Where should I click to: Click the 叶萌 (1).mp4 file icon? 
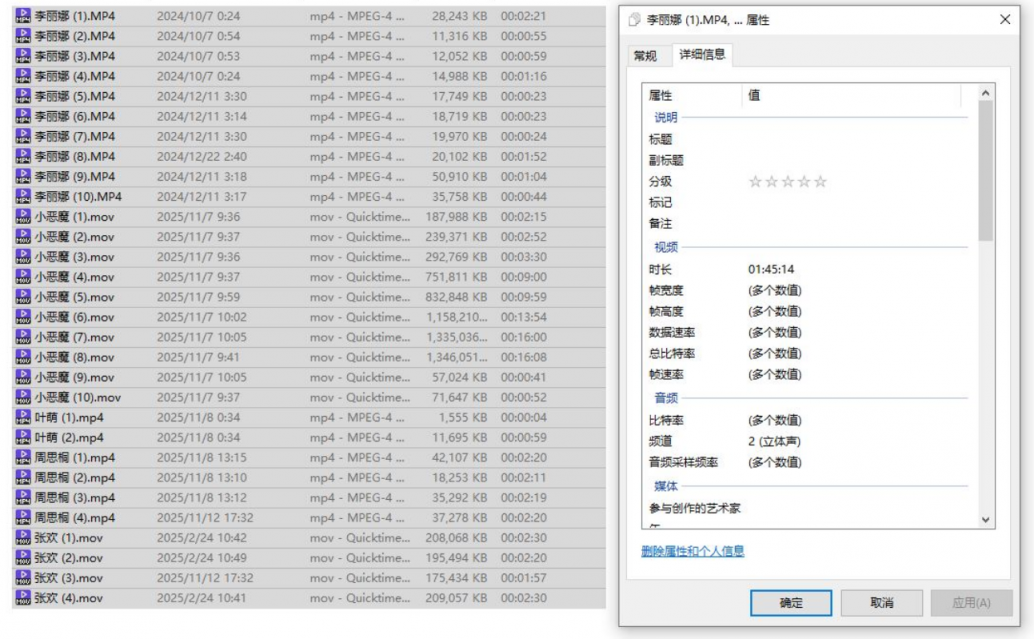[23, 418]
